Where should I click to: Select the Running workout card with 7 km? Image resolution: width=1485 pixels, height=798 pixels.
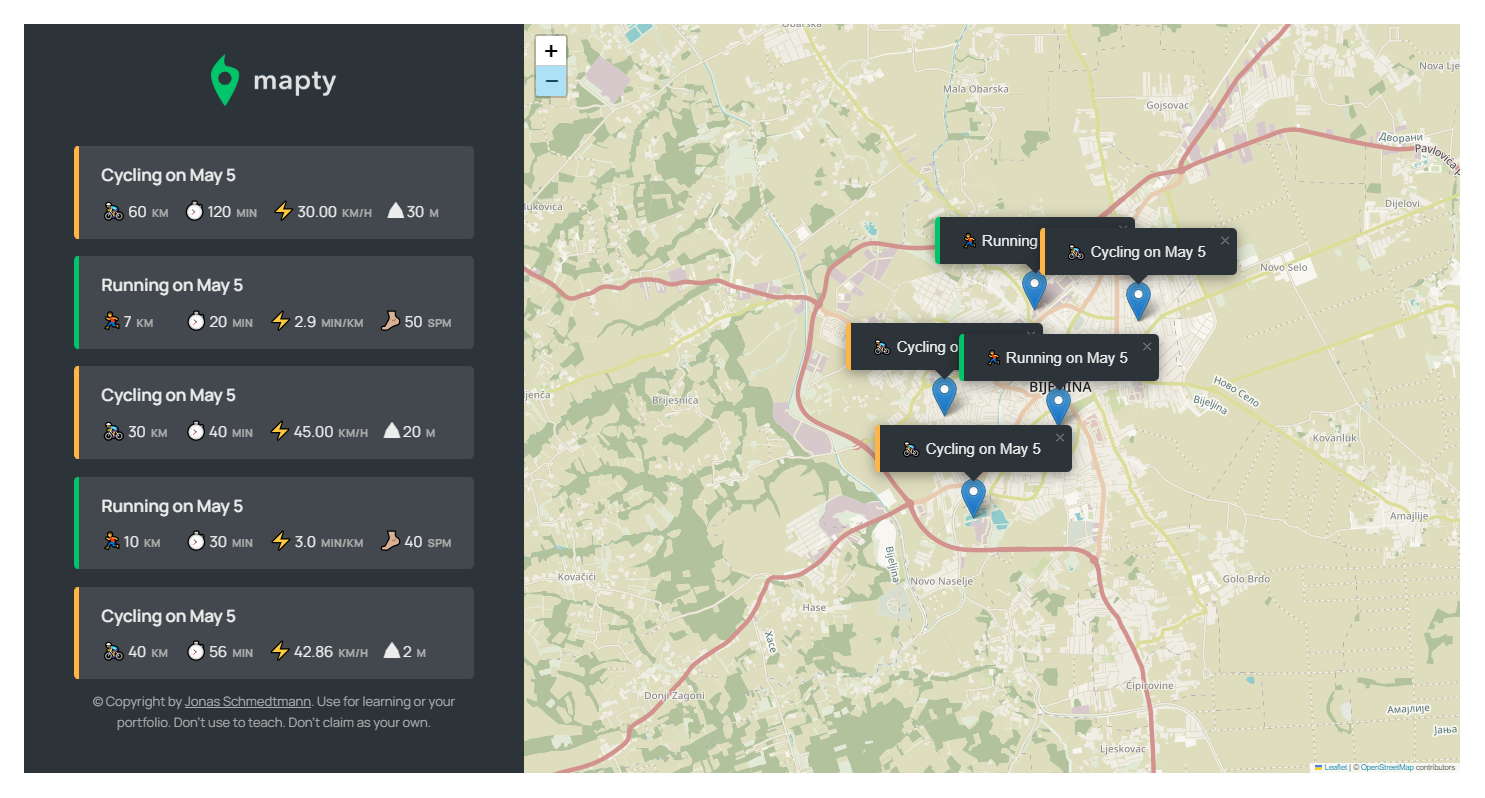click(274, 302)
